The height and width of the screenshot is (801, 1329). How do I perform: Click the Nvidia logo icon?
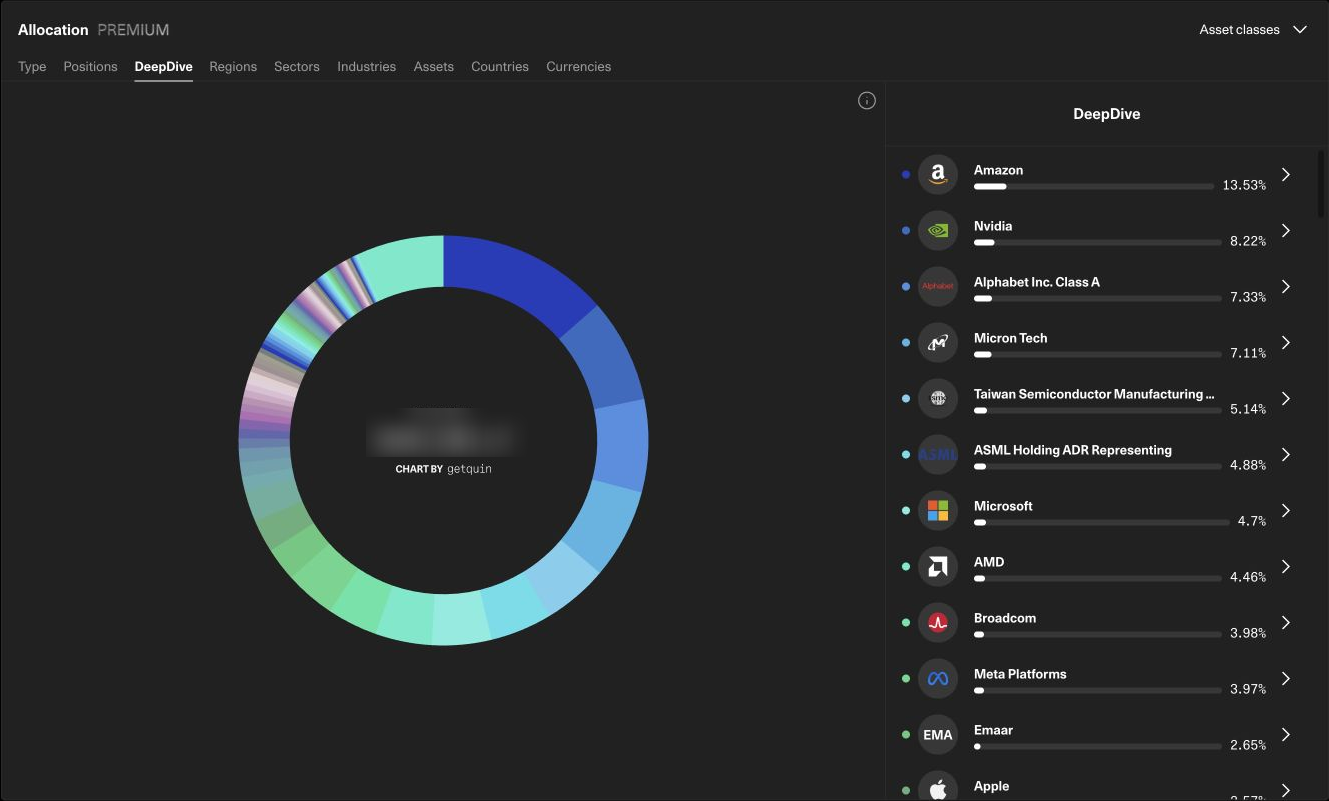[x=938, y=231]
